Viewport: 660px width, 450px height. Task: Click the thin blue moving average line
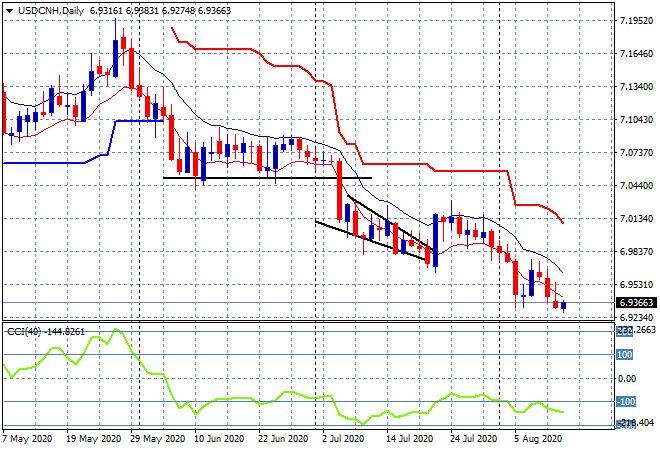coord(295,139)
